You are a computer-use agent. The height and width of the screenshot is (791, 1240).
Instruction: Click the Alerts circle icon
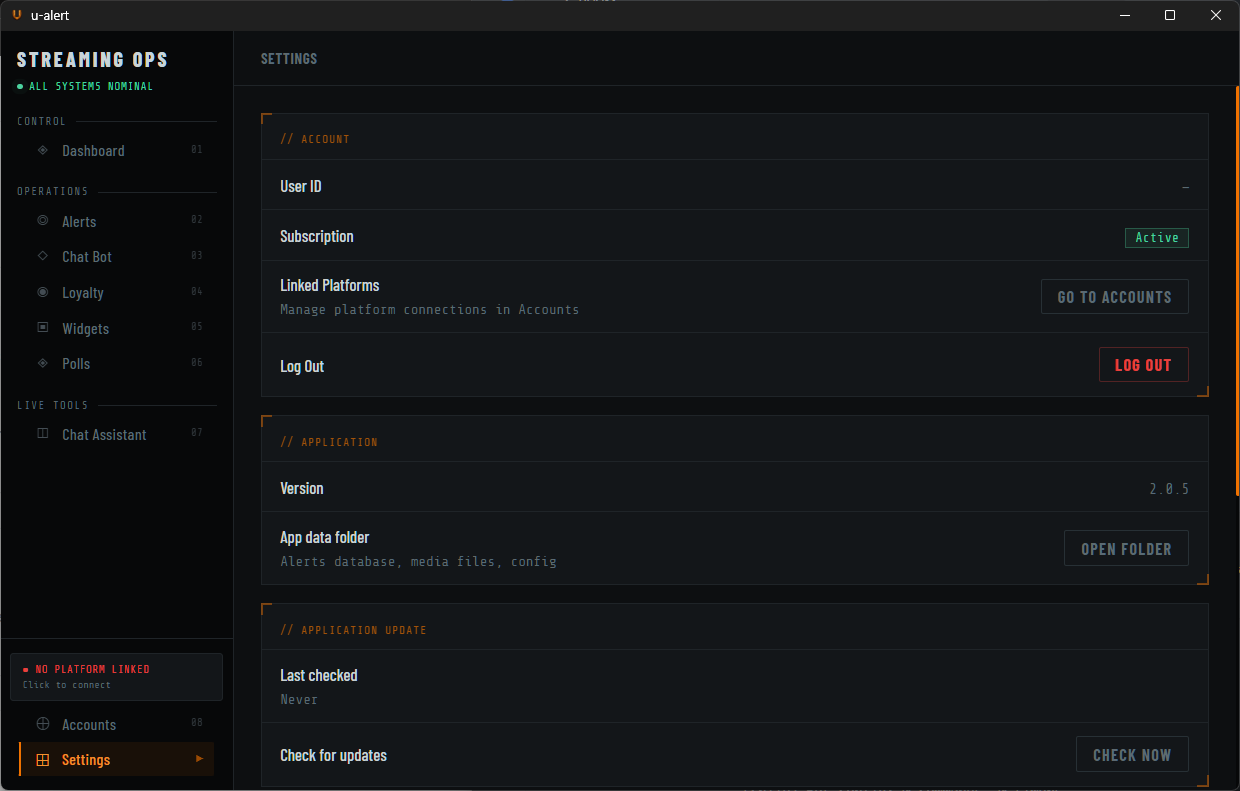pos(42,220)
